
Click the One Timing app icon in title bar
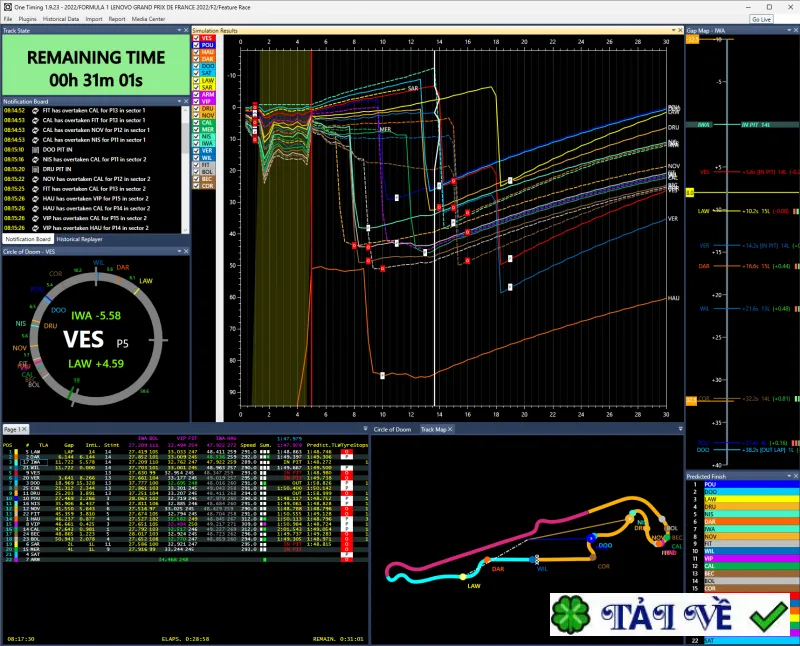pyautogui.click(x=7, y=7)
